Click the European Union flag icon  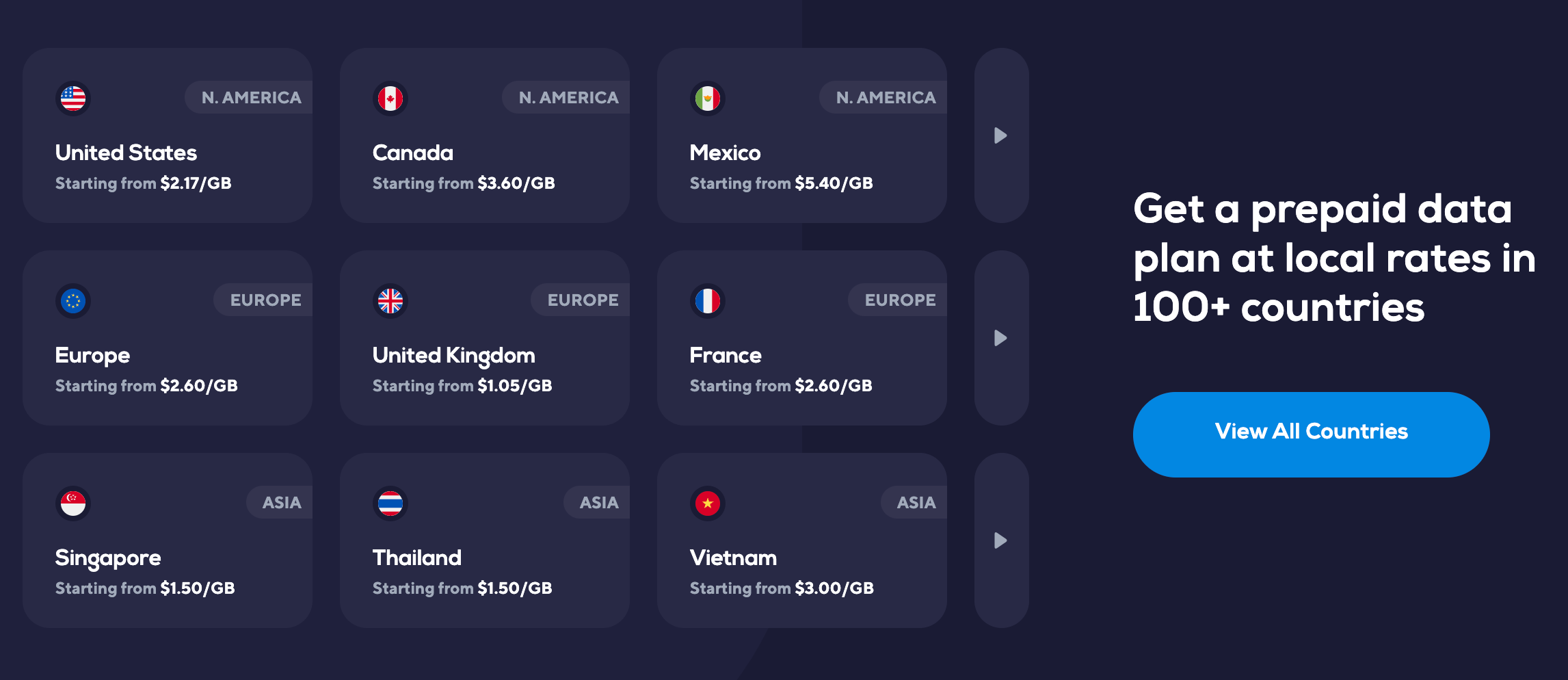[x=73, y=301]
